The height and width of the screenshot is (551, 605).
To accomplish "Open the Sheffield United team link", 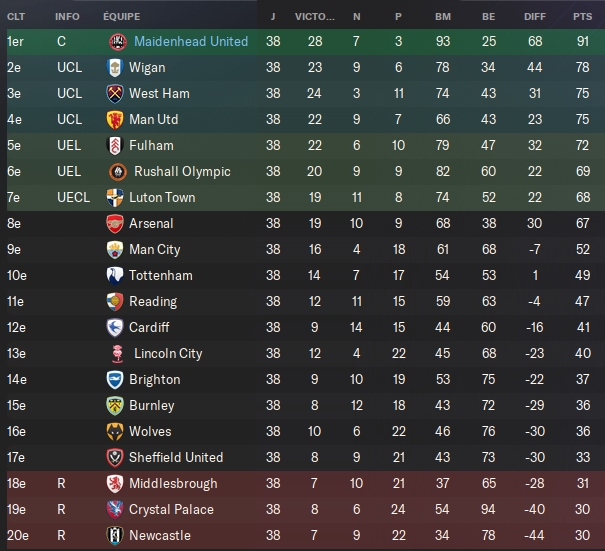I will pyautogui.click(x=176, y=458).
